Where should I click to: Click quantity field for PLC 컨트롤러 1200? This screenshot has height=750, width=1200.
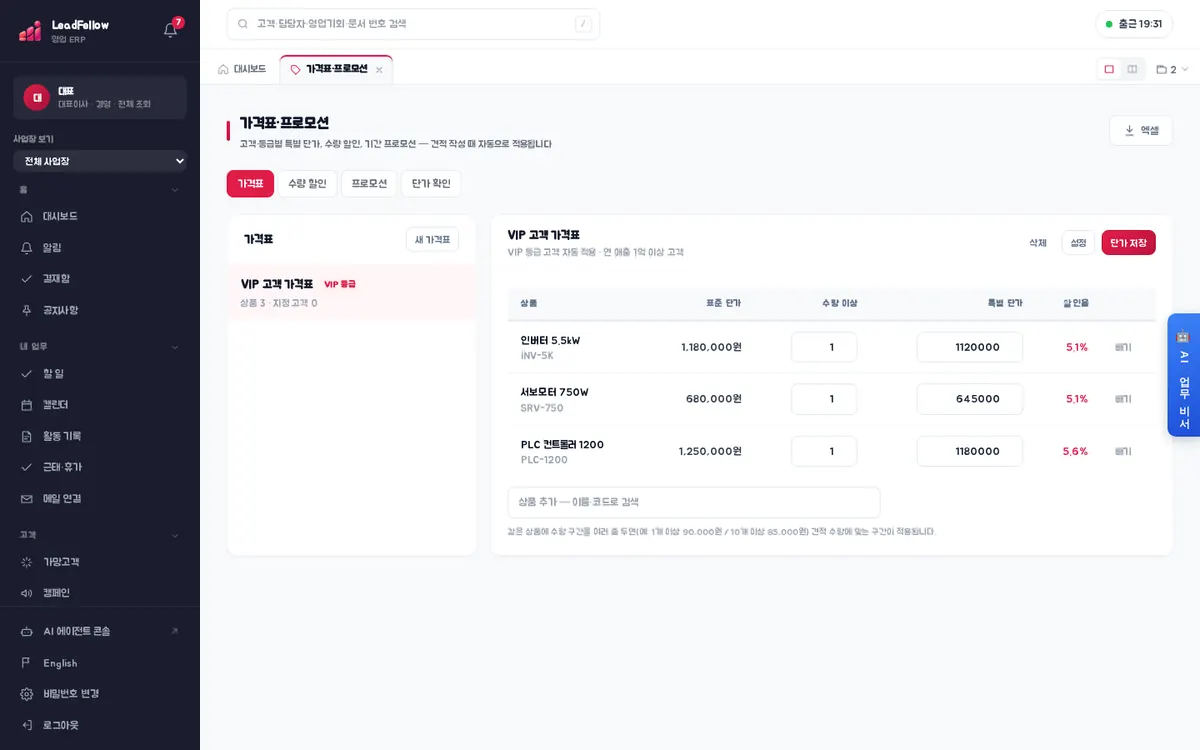[824, 451]
